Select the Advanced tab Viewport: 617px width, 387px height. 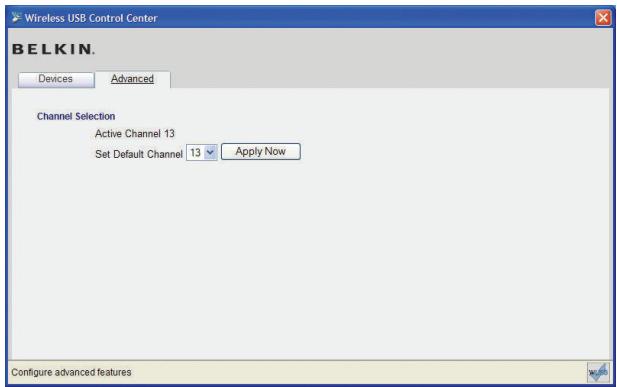pyautogui.click(x=133, y=79)
